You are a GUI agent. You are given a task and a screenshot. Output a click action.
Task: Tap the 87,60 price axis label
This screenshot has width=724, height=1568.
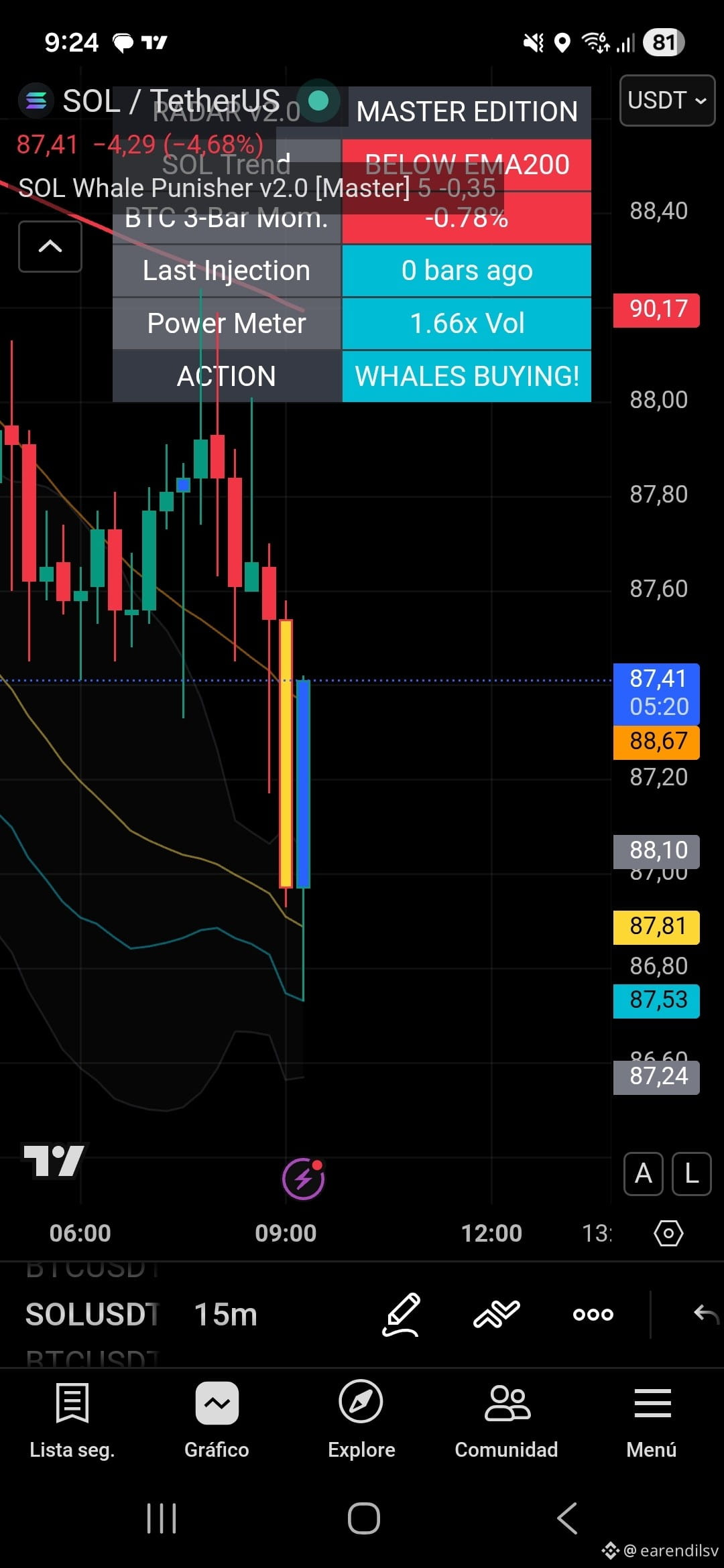pos(658,589)
